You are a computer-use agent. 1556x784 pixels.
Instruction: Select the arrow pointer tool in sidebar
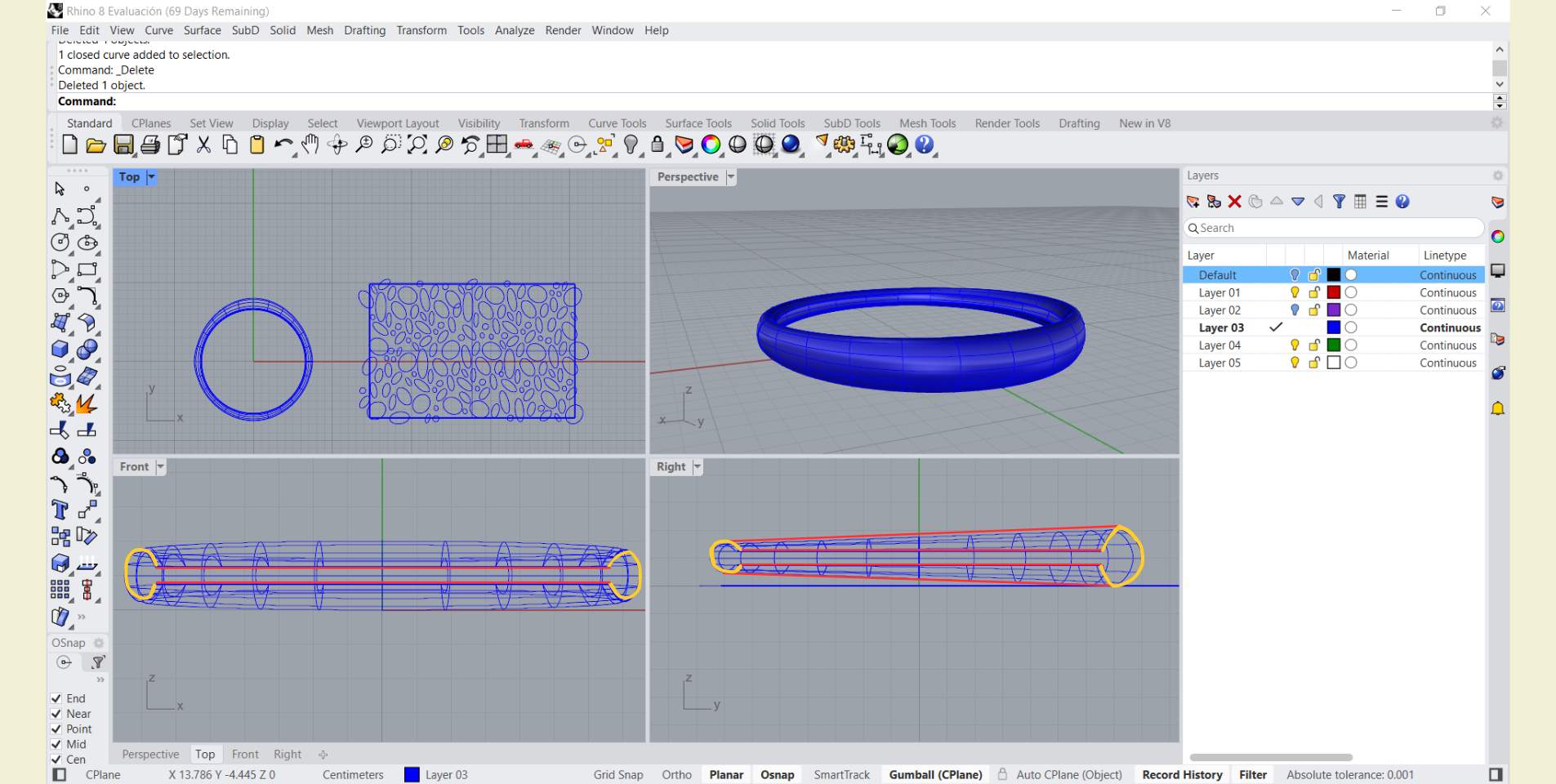(x=60, y=189)
